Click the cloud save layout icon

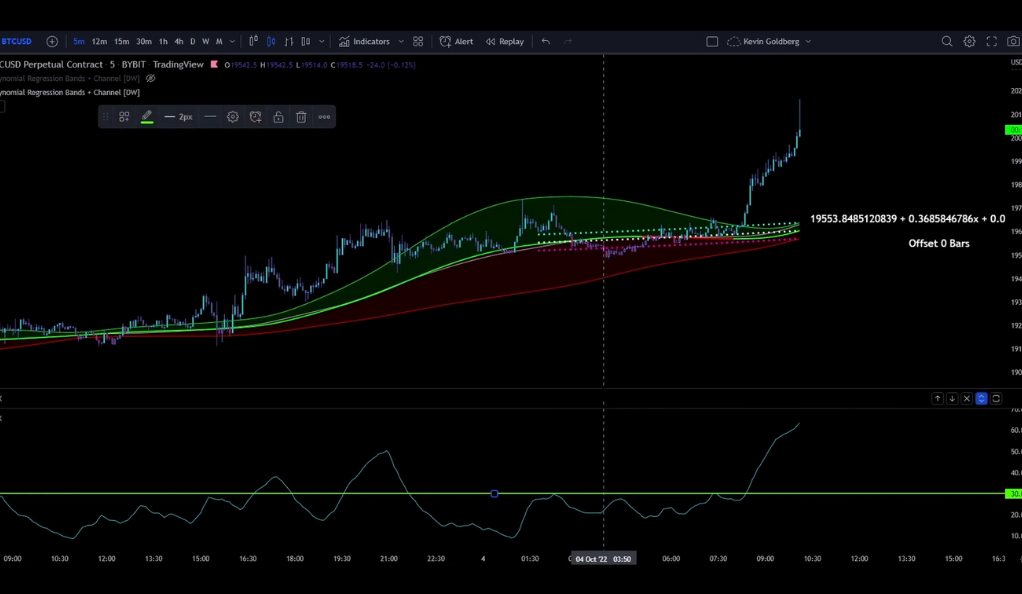pyautogui.click(x=733, y=41)
